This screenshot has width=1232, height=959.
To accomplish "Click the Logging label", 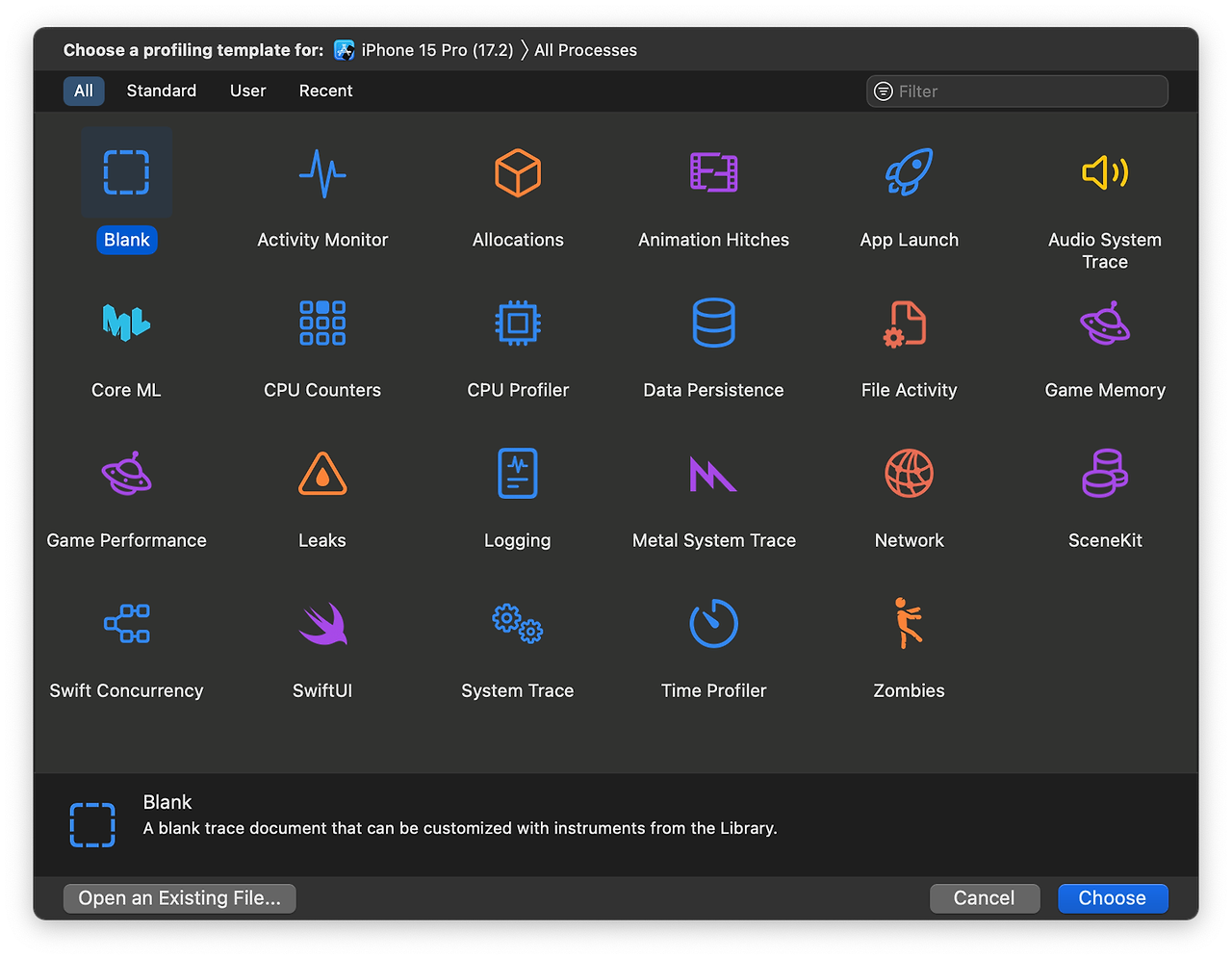I will [518, 540].
